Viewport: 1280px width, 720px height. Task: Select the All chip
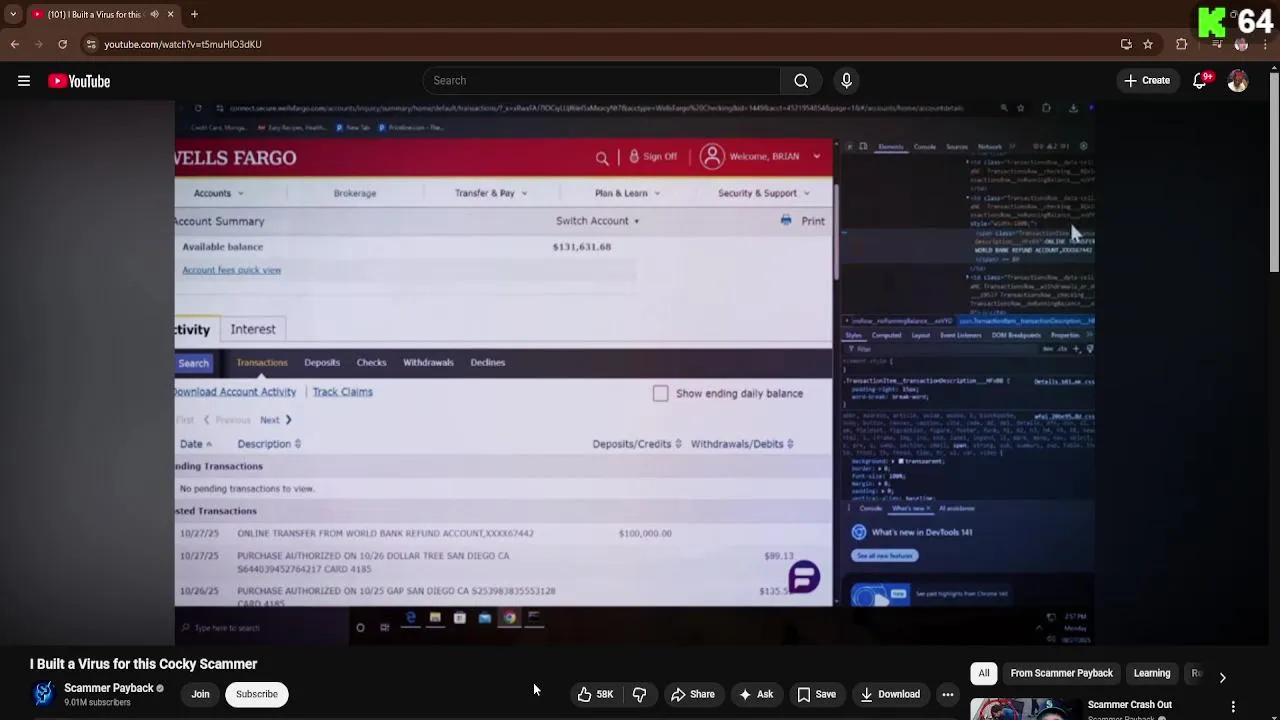tap(984, 674)
